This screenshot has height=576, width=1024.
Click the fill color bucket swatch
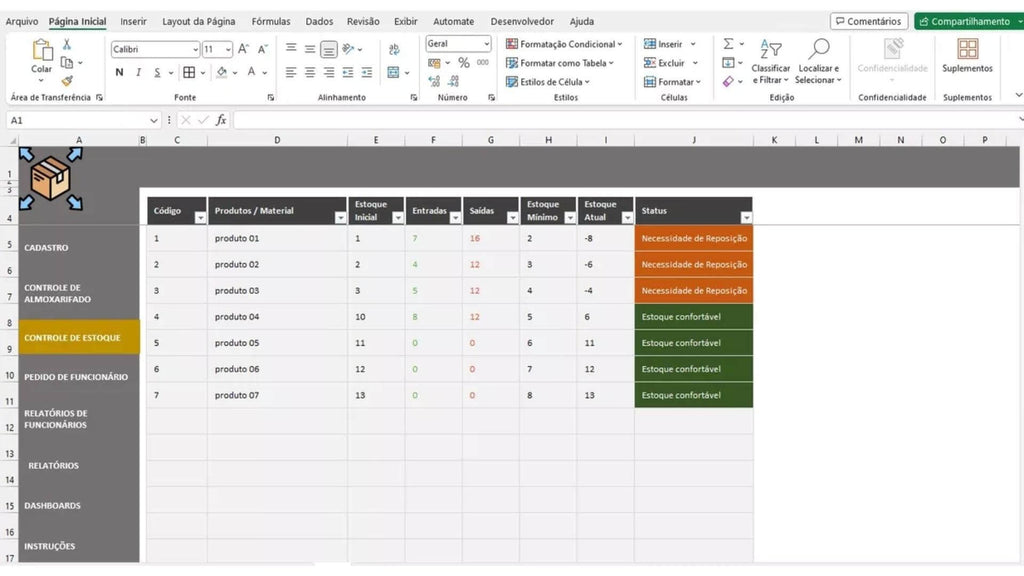[x=222, y=72]
